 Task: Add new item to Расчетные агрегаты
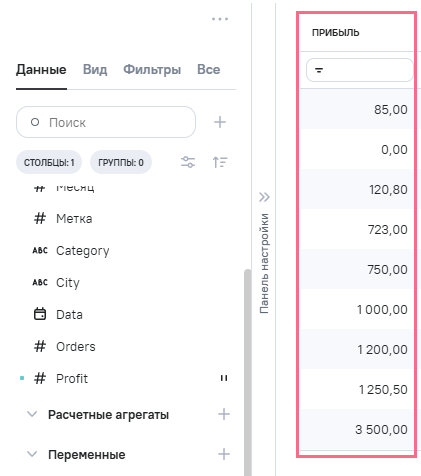coord(224,414)
